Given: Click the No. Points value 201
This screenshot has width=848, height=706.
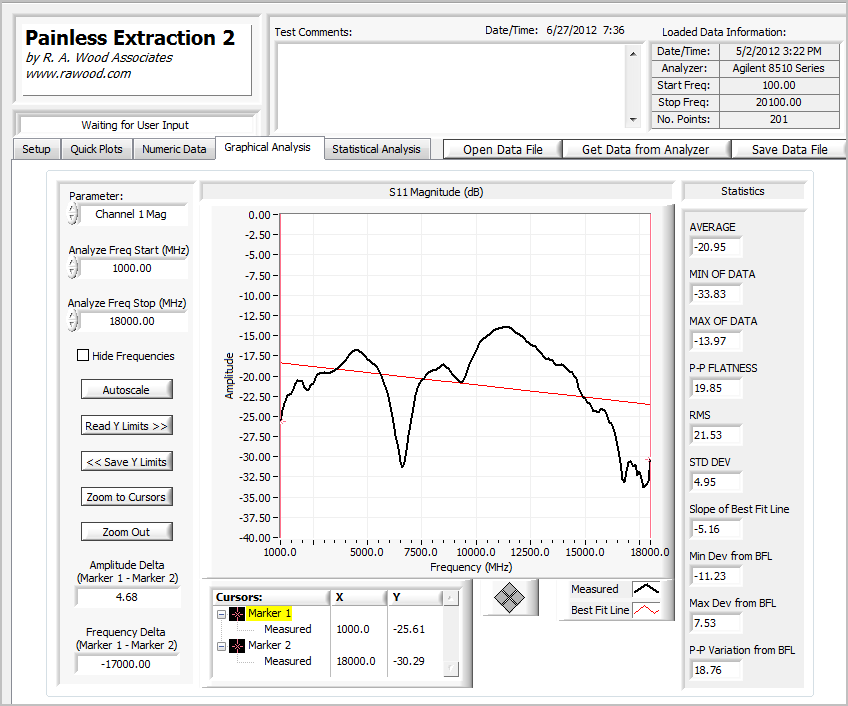Looking at the screenshot, I should [779, 120].
